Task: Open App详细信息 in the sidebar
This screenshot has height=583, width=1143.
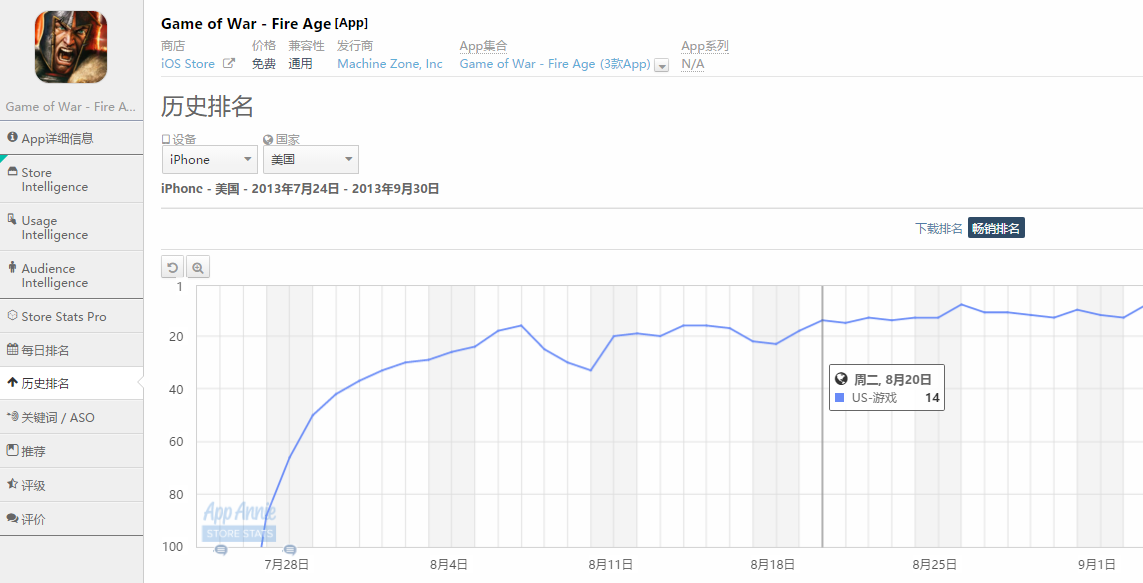Action: 71,138
